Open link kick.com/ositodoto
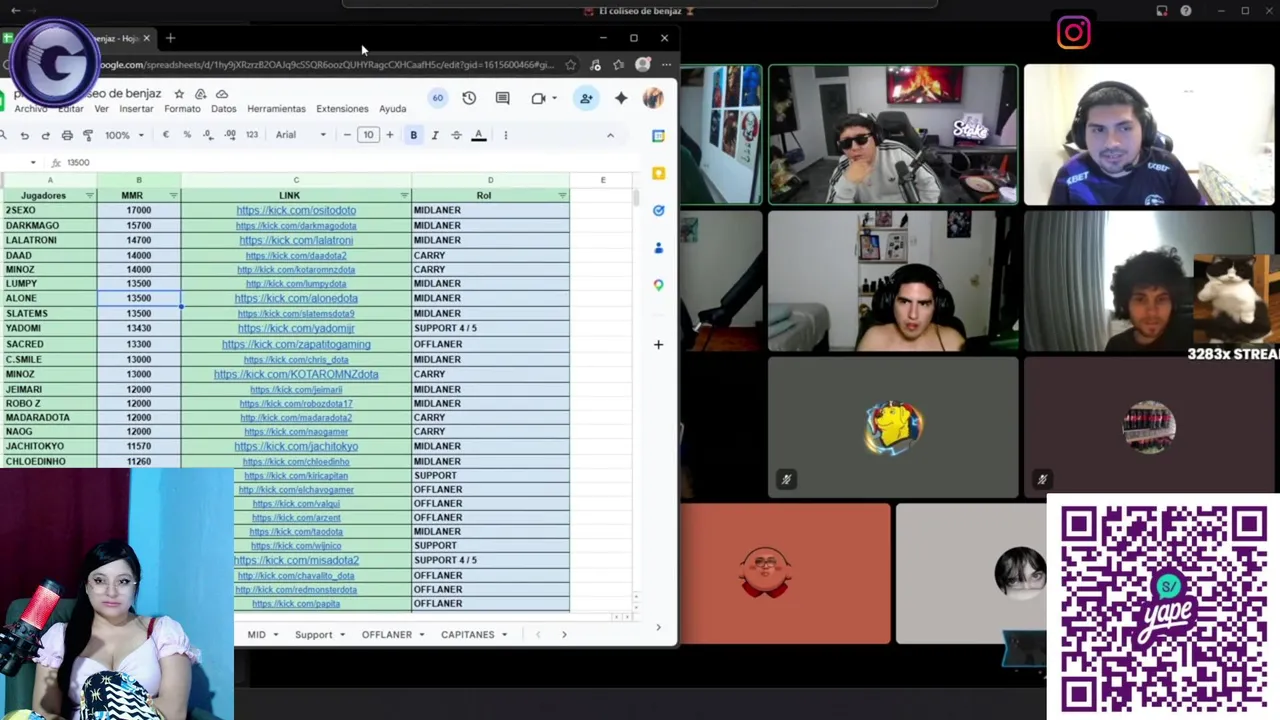The image size is (1280, 720). 296,210
